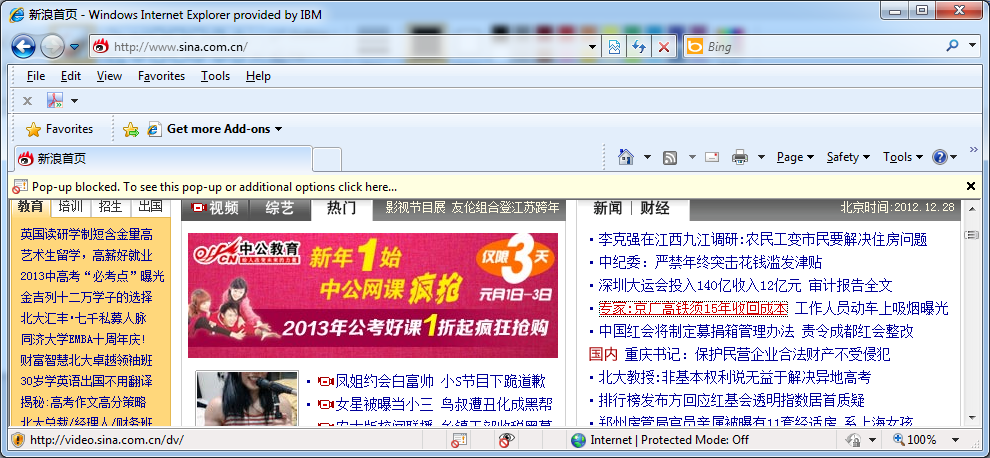Click the RSS Feeds icon
Viewport: 990px width, 458px height.
tap(670, 157)
